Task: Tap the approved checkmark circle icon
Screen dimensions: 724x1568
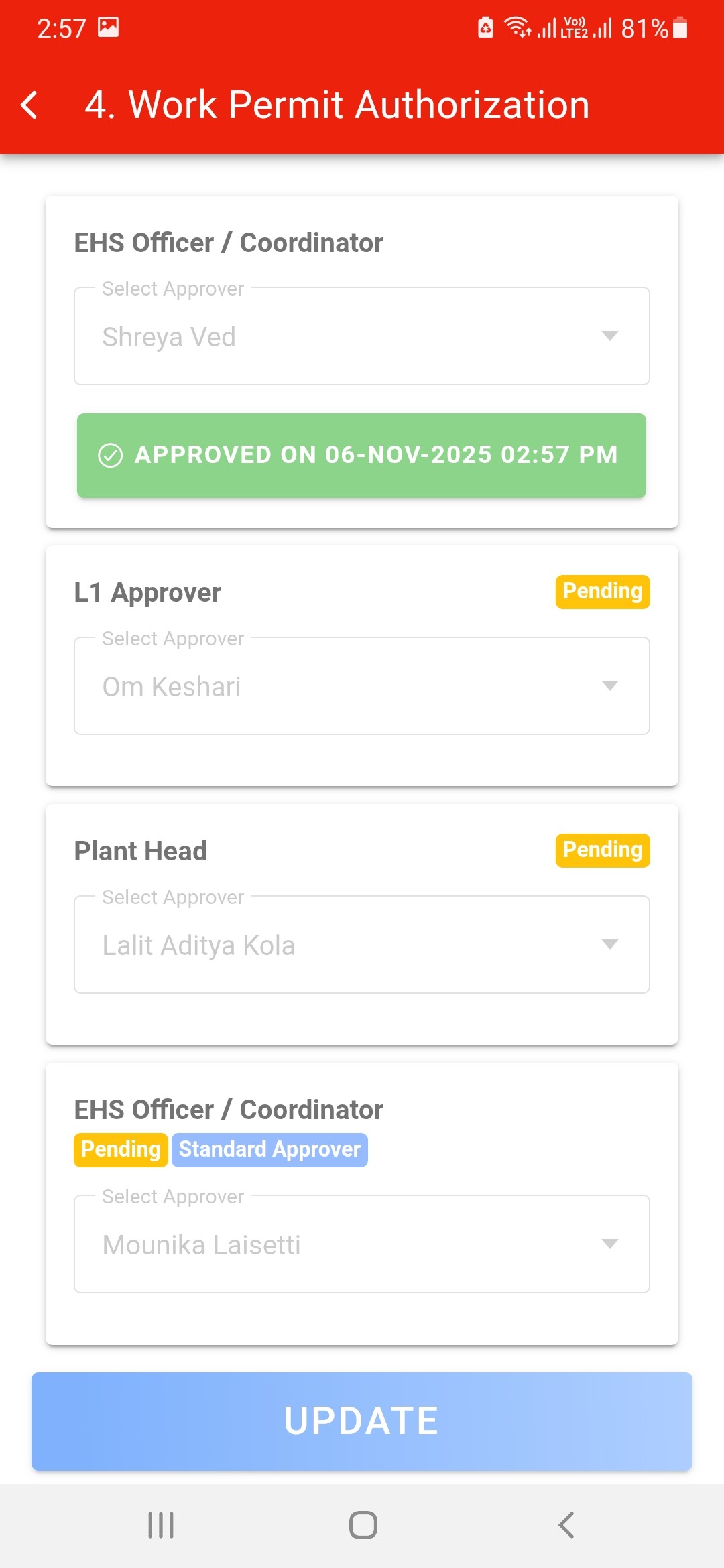Action: pyautogui.click(x=111, y=455)
